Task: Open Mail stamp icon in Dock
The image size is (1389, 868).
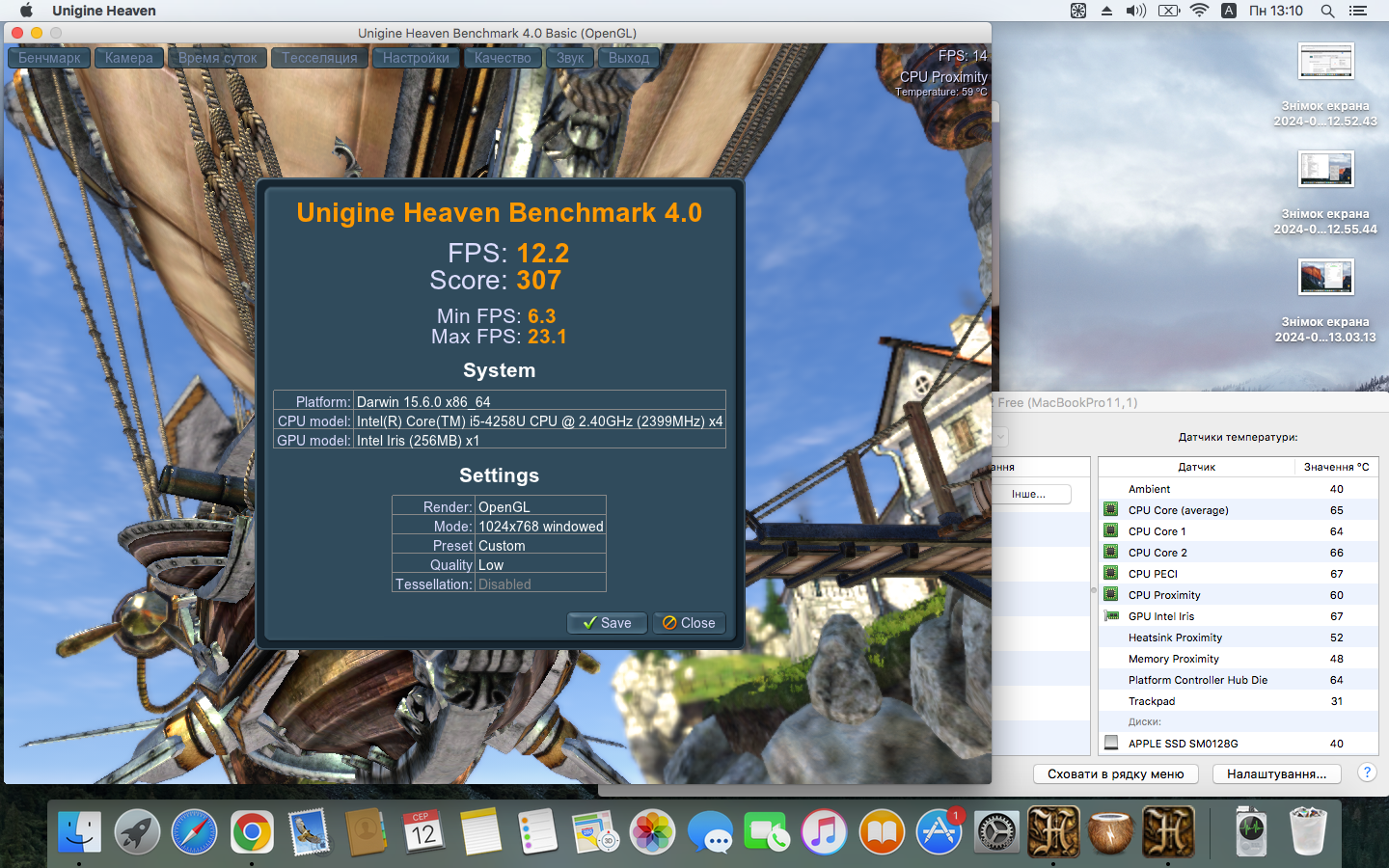Action: coord(309,831)
